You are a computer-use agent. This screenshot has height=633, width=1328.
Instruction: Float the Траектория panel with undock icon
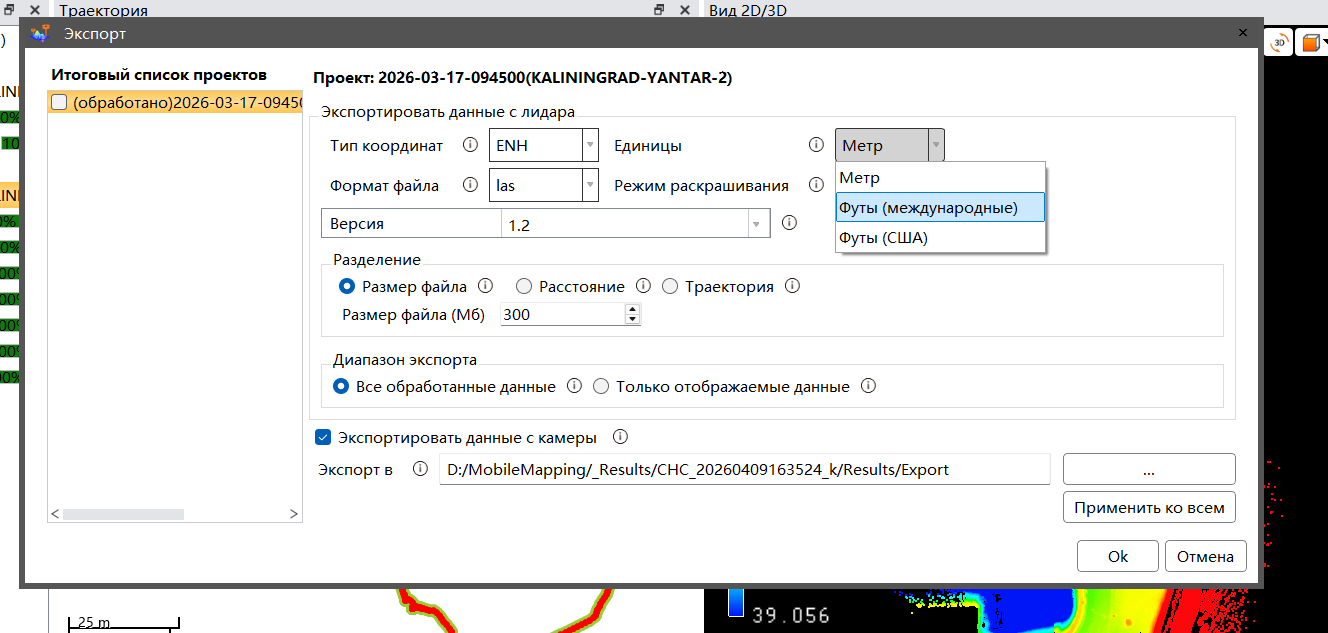659,10
